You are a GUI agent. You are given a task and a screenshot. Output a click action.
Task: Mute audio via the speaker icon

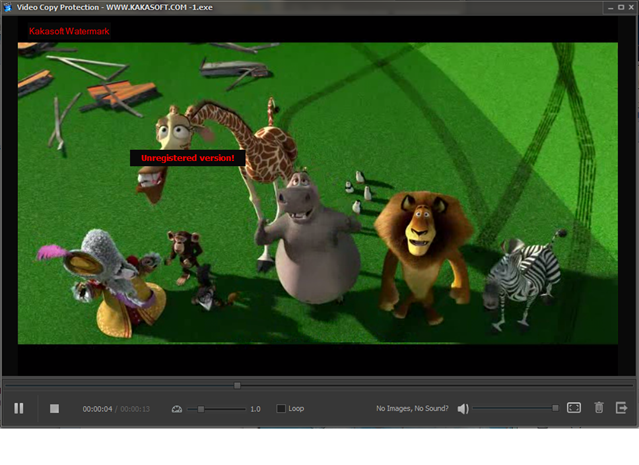[463, 408]
